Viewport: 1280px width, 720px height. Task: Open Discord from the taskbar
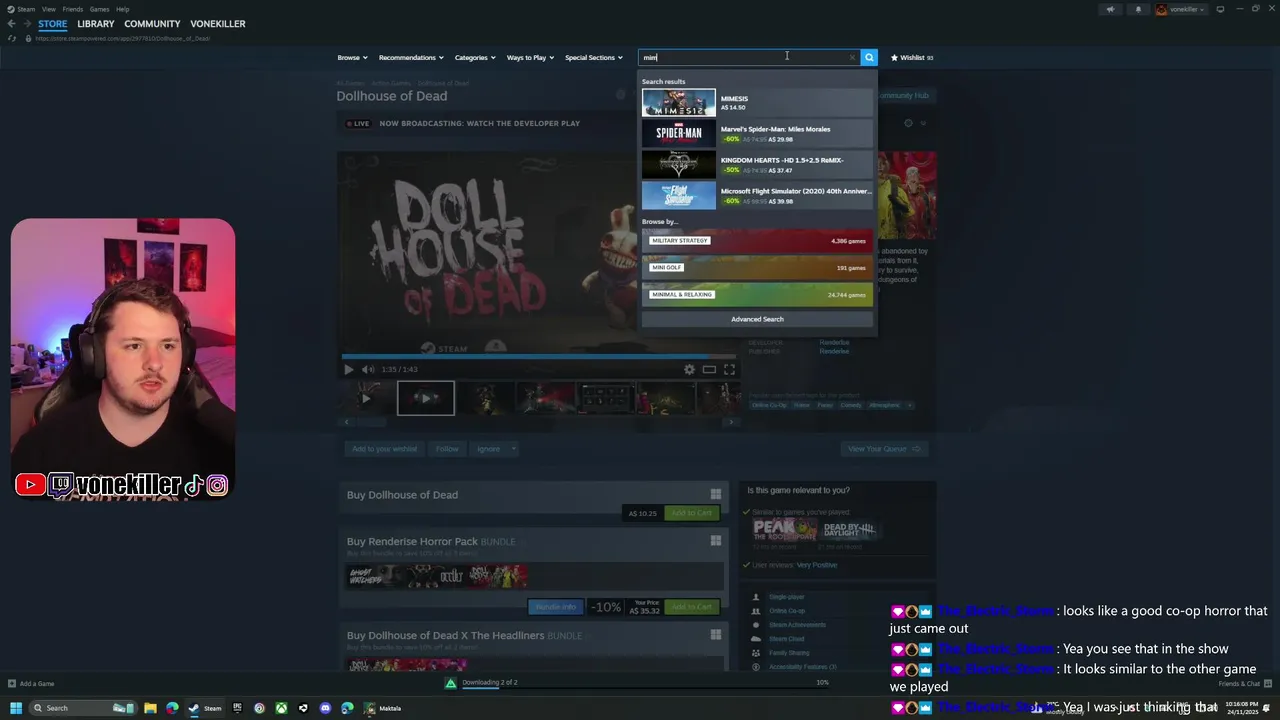point(325,708)
